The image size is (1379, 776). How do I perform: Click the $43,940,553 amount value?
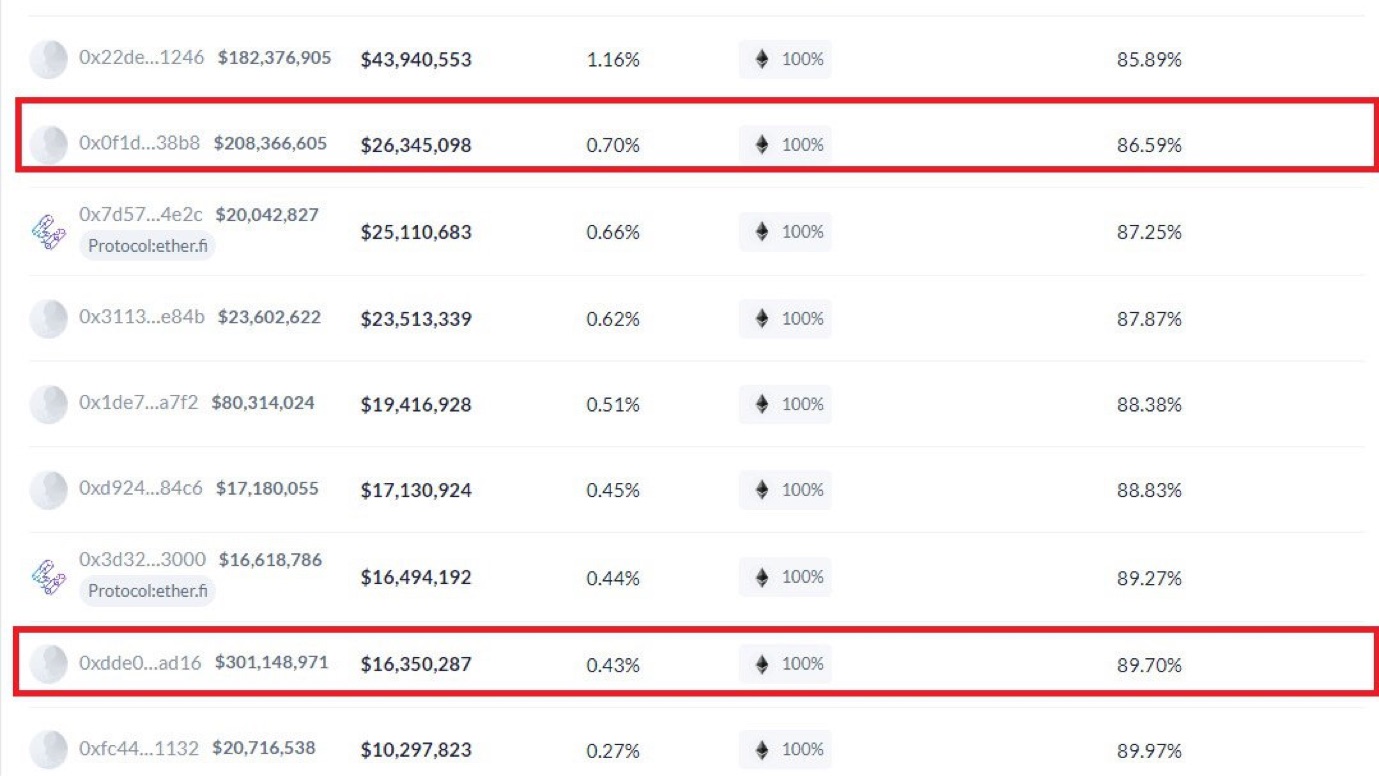click(416, 60)
